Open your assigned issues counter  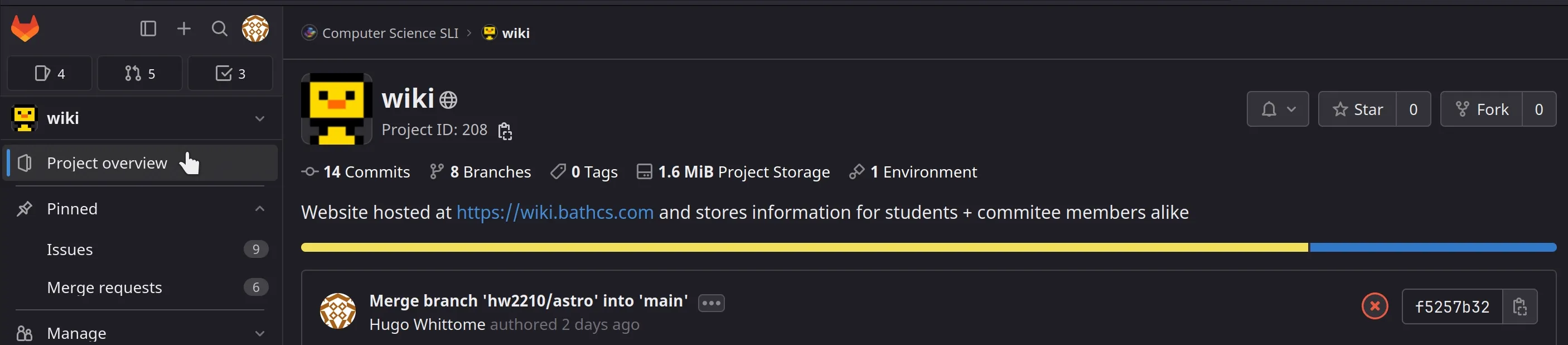tap(49, 73)
